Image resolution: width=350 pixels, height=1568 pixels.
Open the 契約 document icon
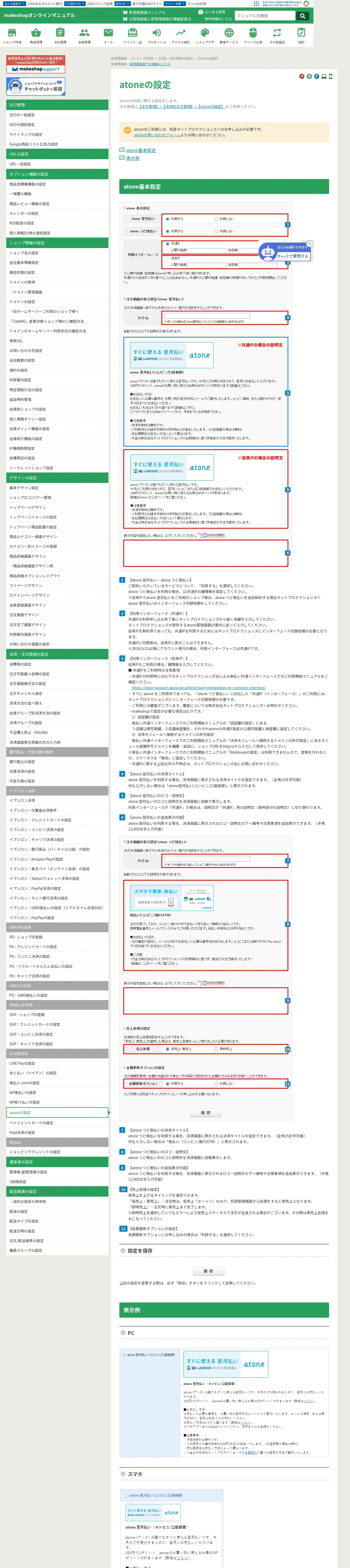coord(301,36)
